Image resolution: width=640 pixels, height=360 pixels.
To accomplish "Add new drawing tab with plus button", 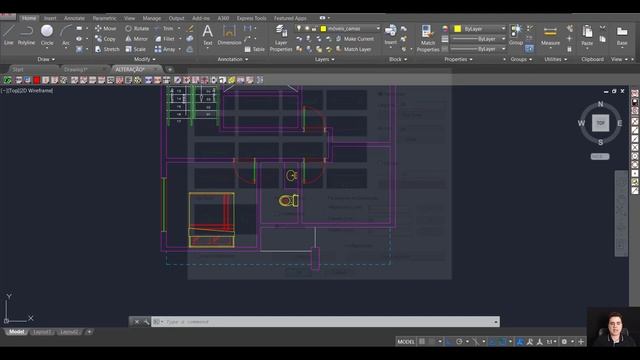I will coord(170,69).
